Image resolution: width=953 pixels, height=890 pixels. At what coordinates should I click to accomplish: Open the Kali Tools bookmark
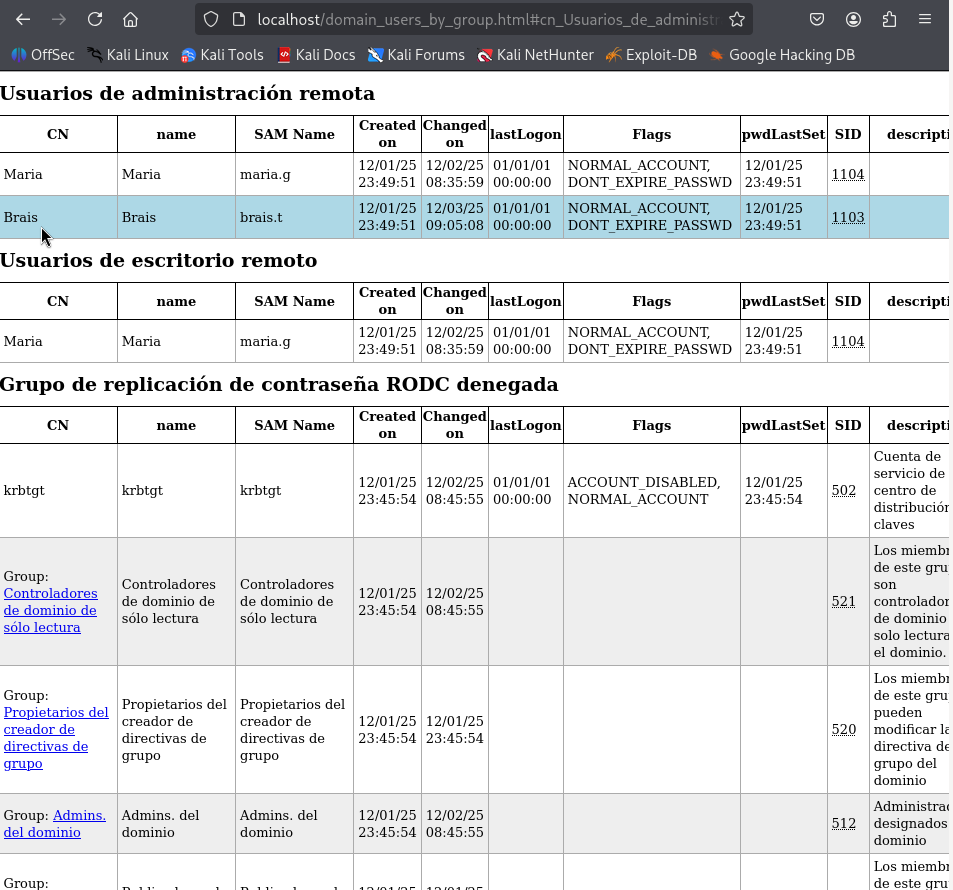(222, 55)
